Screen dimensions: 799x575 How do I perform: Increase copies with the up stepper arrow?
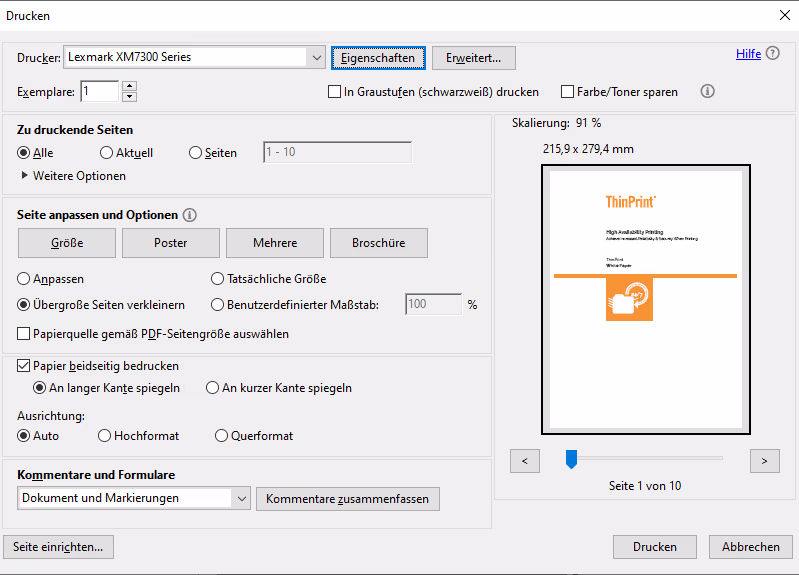[x=129, y=86]
